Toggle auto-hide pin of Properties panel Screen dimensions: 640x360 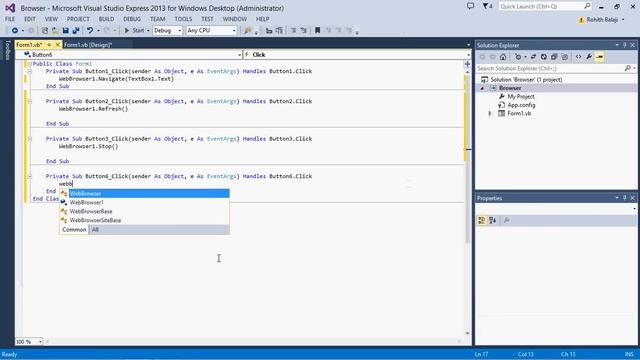tap(624, 198)
